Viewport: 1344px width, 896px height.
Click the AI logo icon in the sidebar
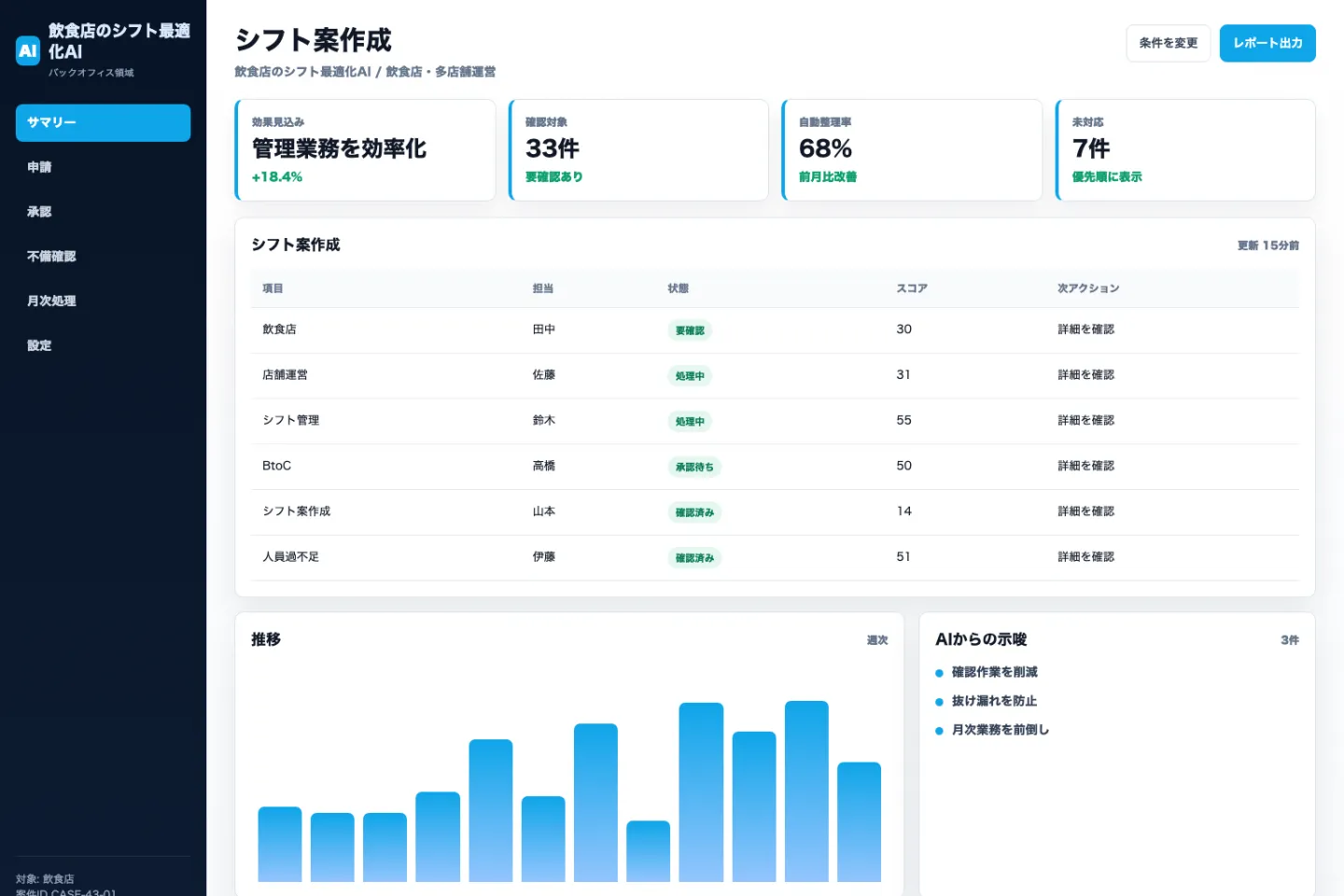tap(28, 51)
